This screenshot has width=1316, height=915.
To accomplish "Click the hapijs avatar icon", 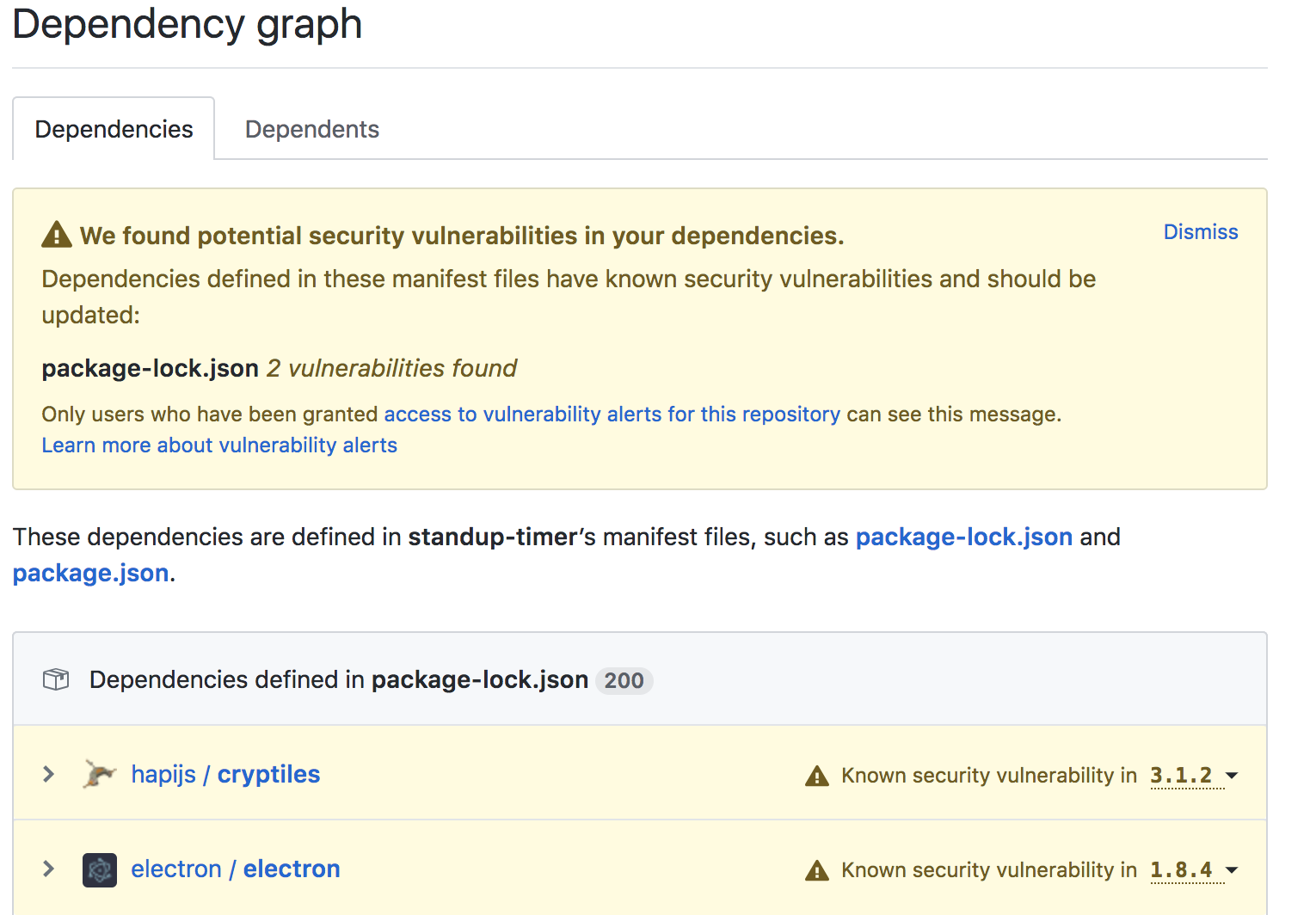I will tap(100, 774).
